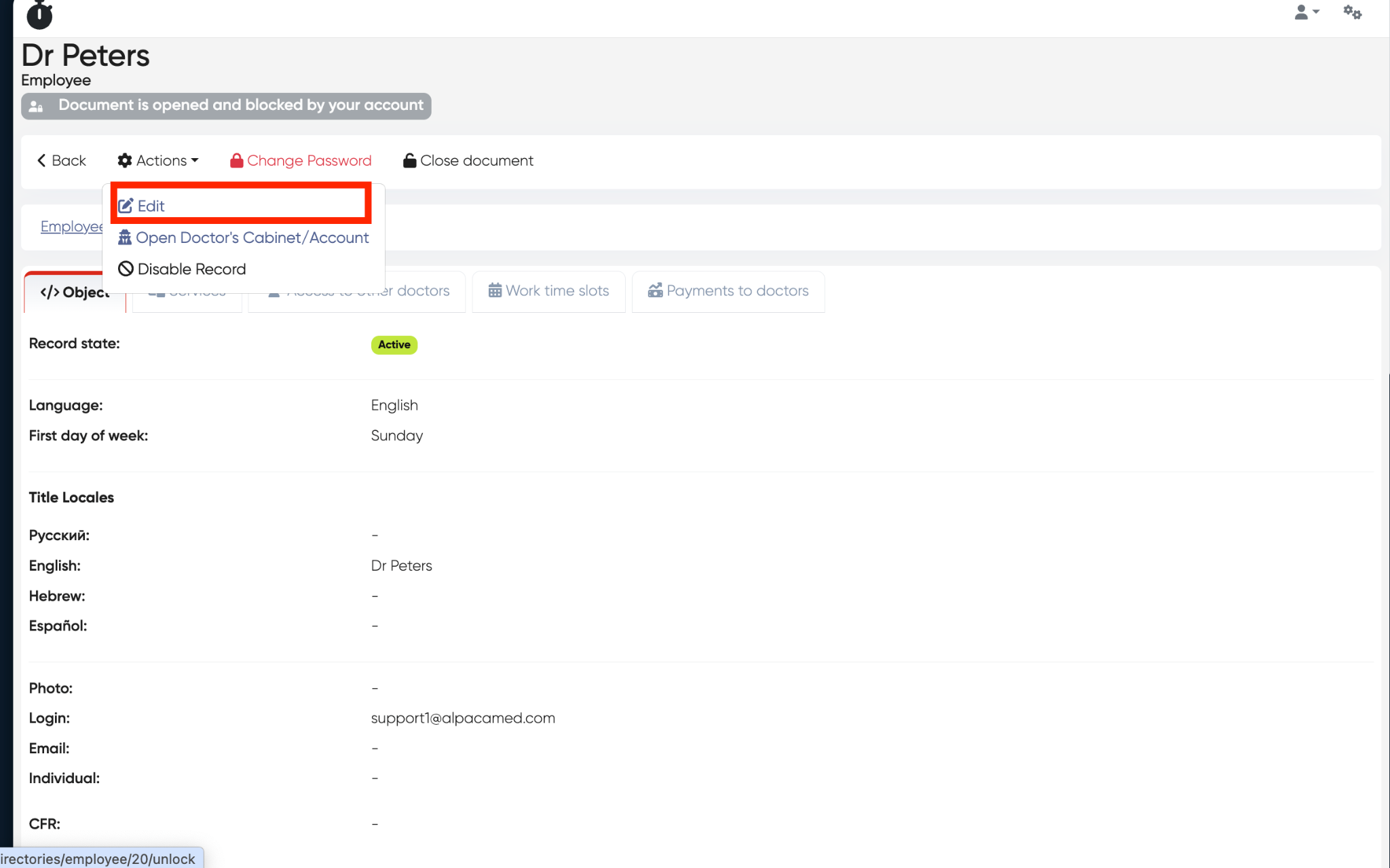The image size is (1390, 868).
Task: Click the Work time slots calendar icon
Action: coord(495,291)
